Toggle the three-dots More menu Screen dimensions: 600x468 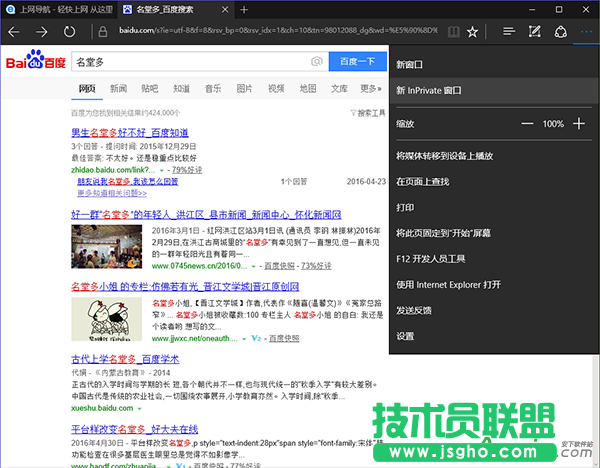[x=586, y=32]
